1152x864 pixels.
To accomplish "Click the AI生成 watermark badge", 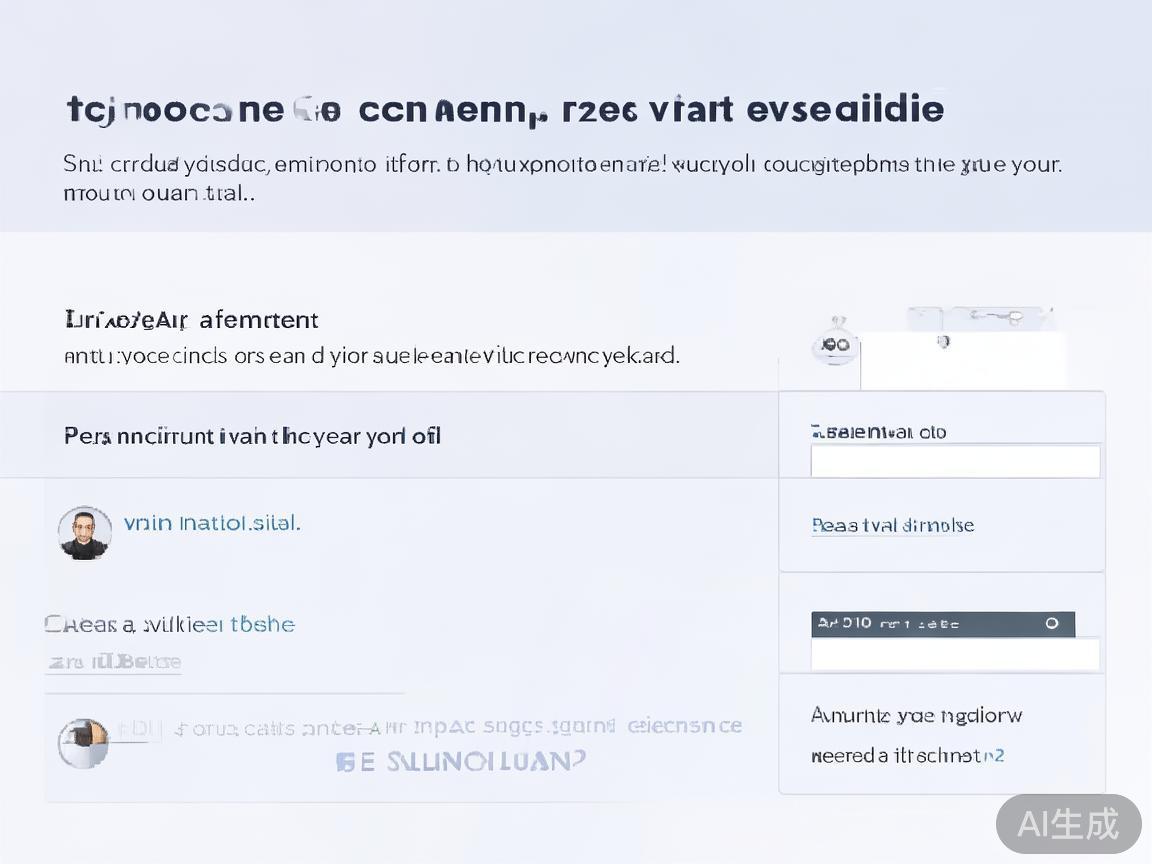I will coord(1068,824).
